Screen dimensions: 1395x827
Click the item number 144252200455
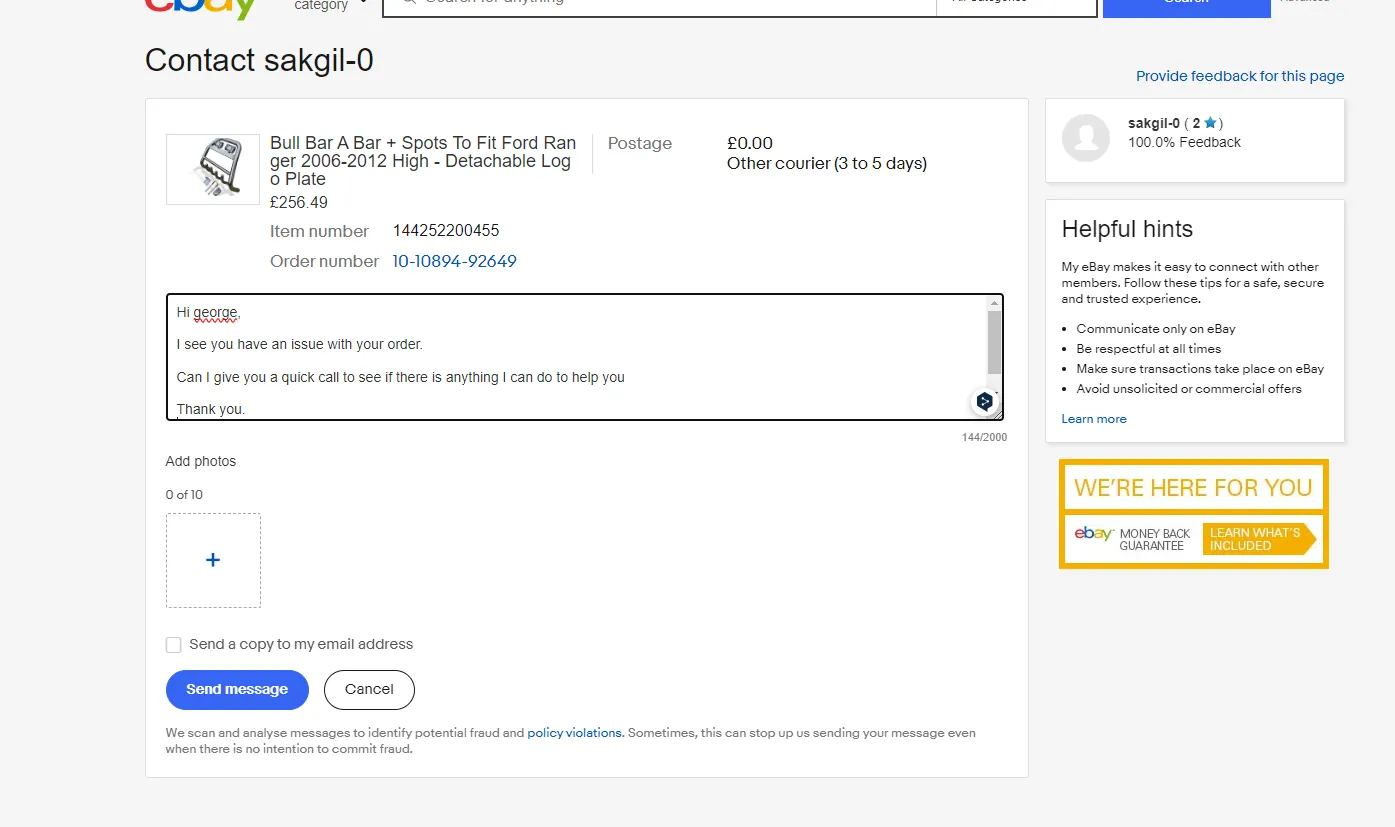point(446,231)
